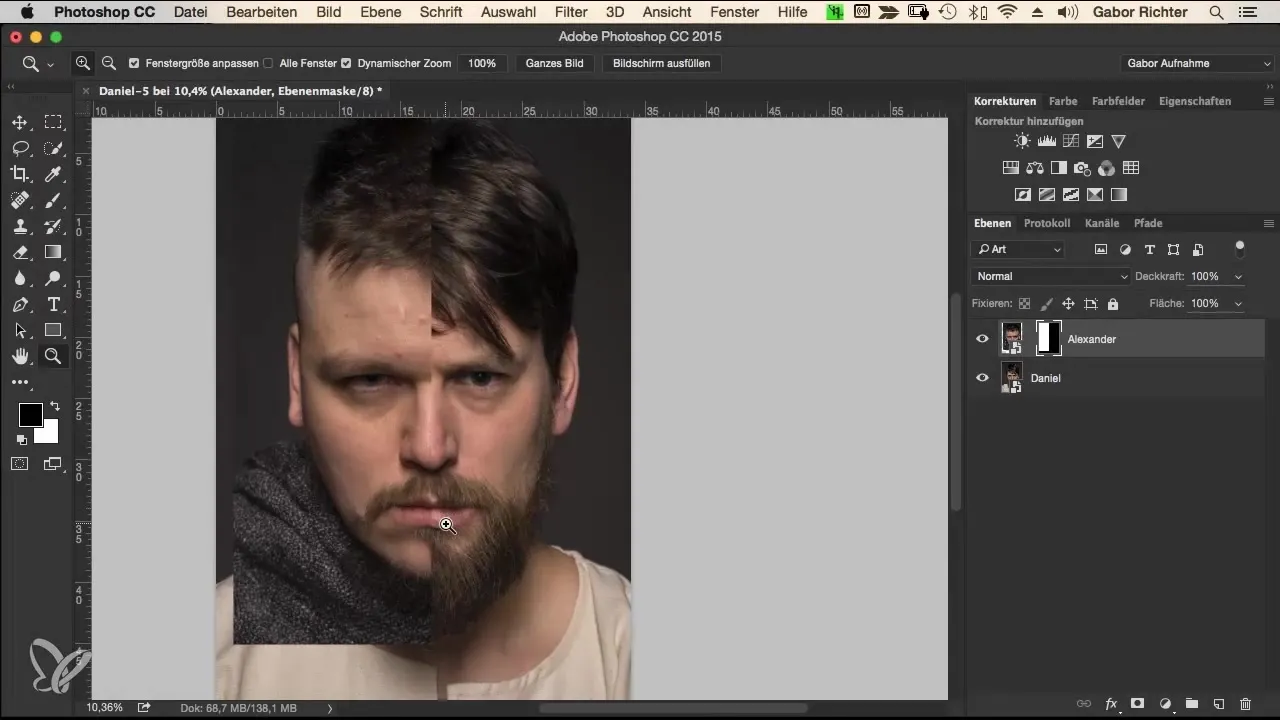Delete layer with the trash icon

[1245, 704]
